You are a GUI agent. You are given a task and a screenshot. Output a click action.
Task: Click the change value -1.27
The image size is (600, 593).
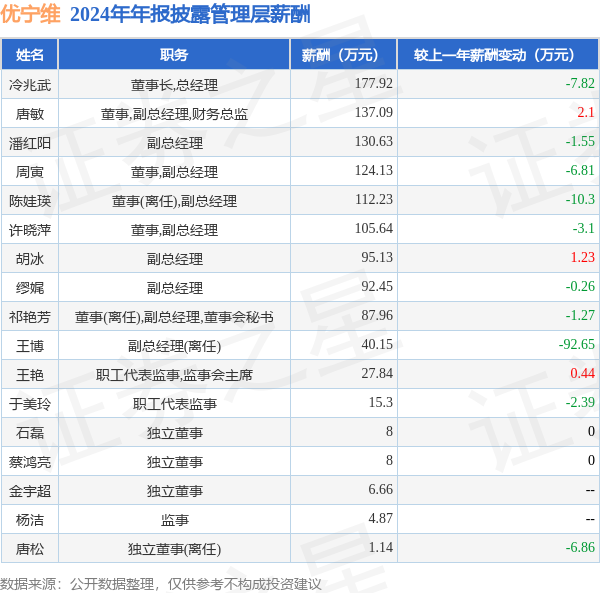580,315
